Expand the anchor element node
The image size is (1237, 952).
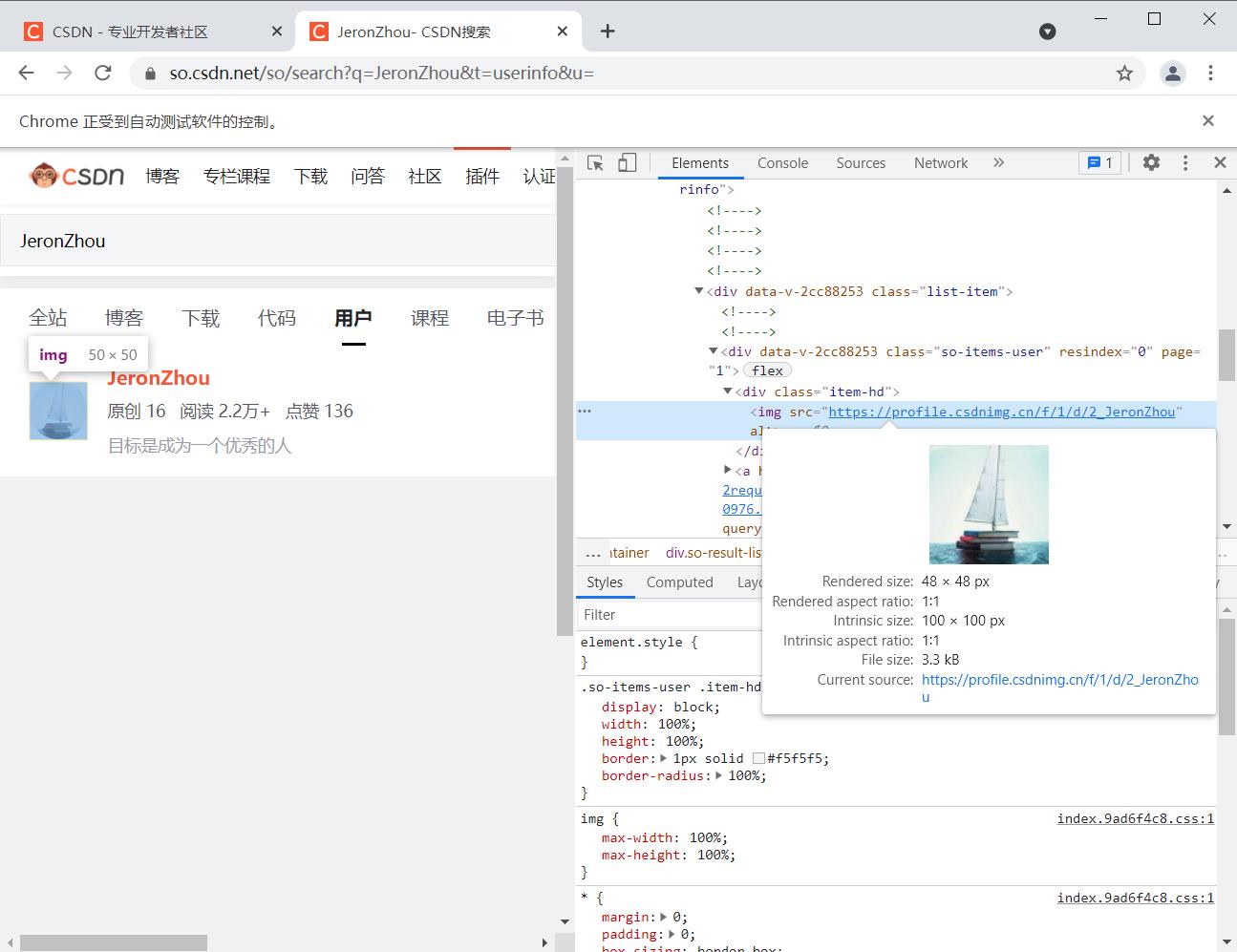click(728, 471)
